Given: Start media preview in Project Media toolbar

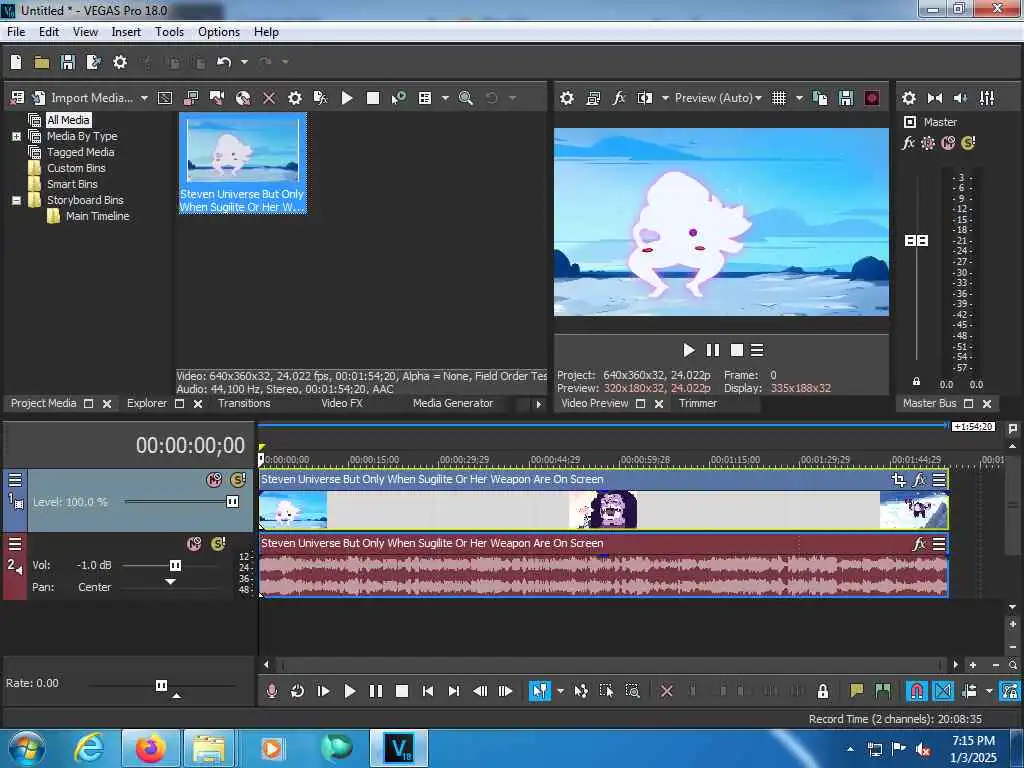Looking at the screenshot, I should point(347,98).
